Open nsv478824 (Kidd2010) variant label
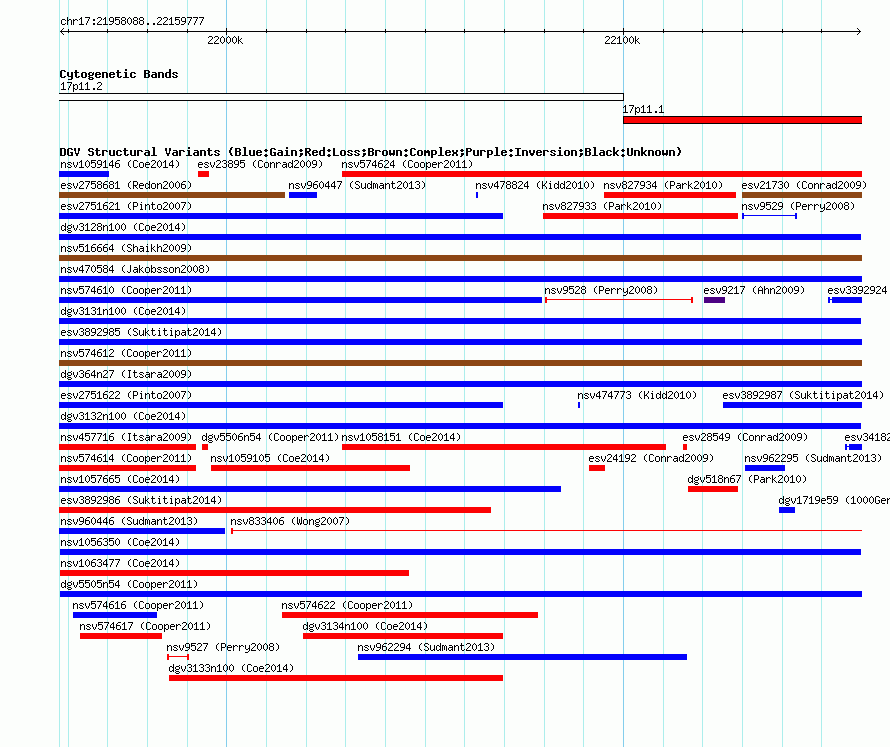The height and width of the screenshot is (747, 890). click(x=535, y=186)
